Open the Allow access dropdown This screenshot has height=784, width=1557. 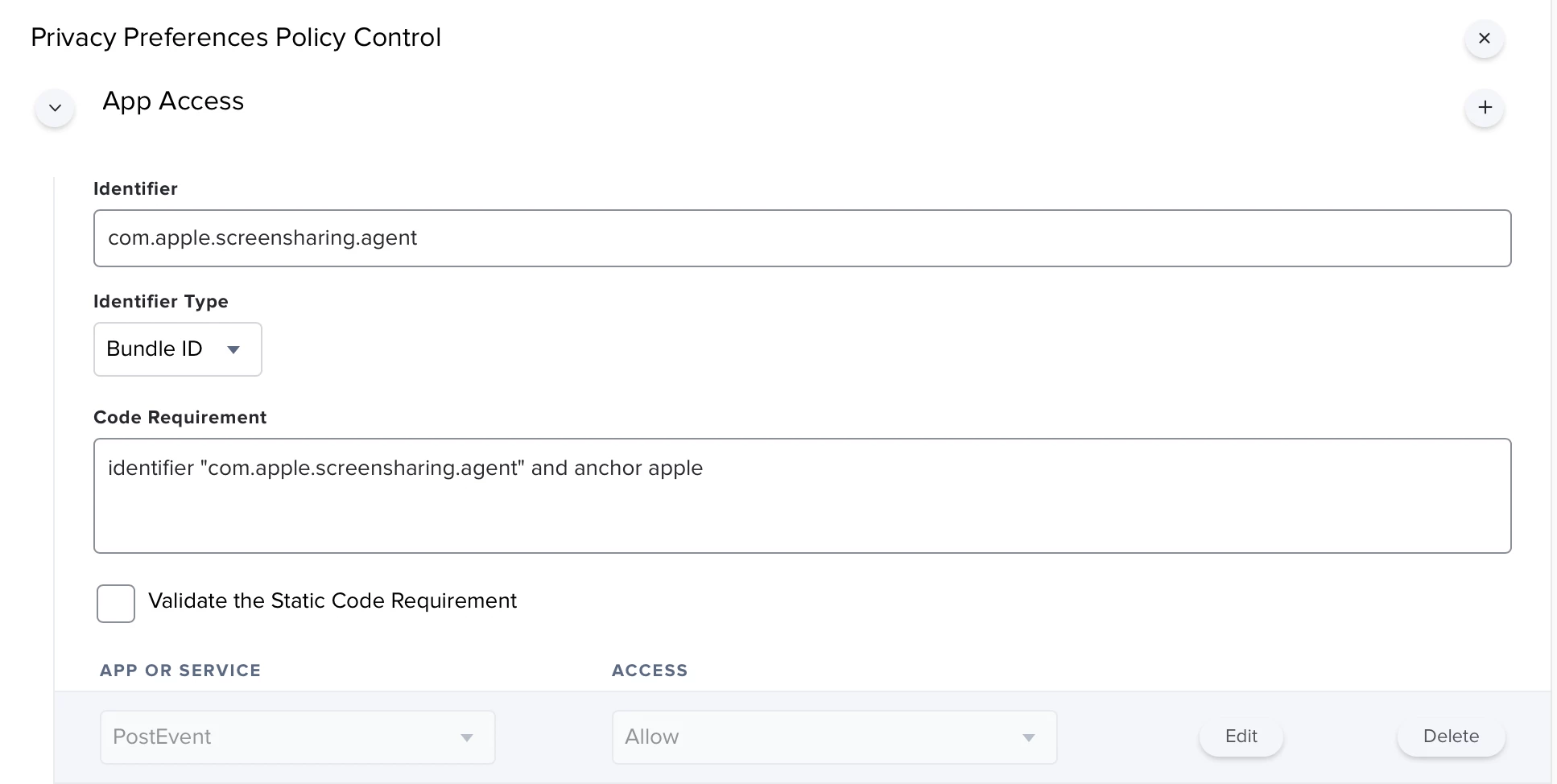pyautogui.click(x=834, y=737)
